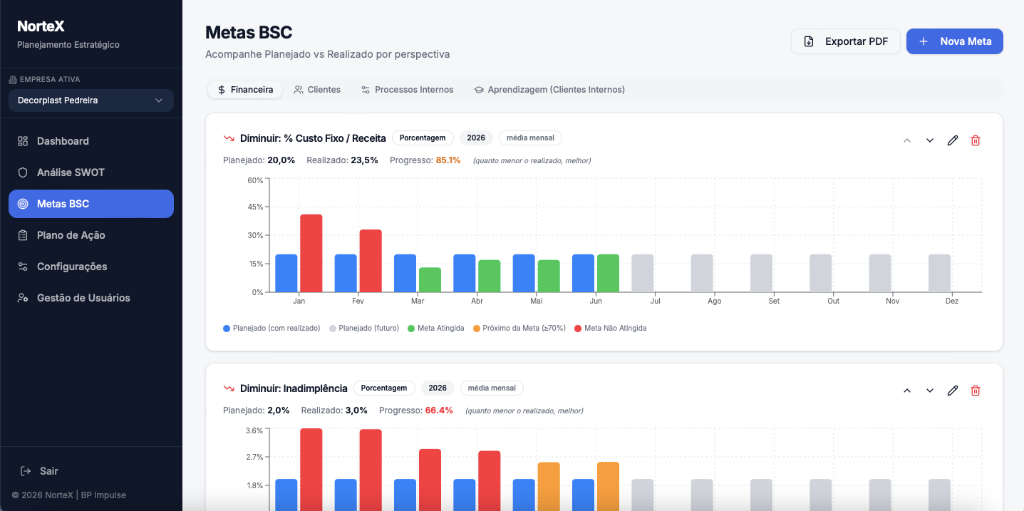Click green Mar bar in Custo Fixo chart

[430, 280]
